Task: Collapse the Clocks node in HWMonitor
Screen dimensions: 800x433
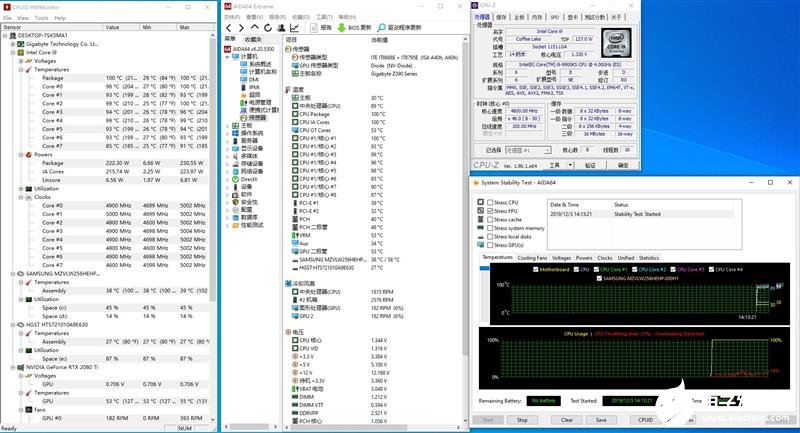Action: (21, 197)
